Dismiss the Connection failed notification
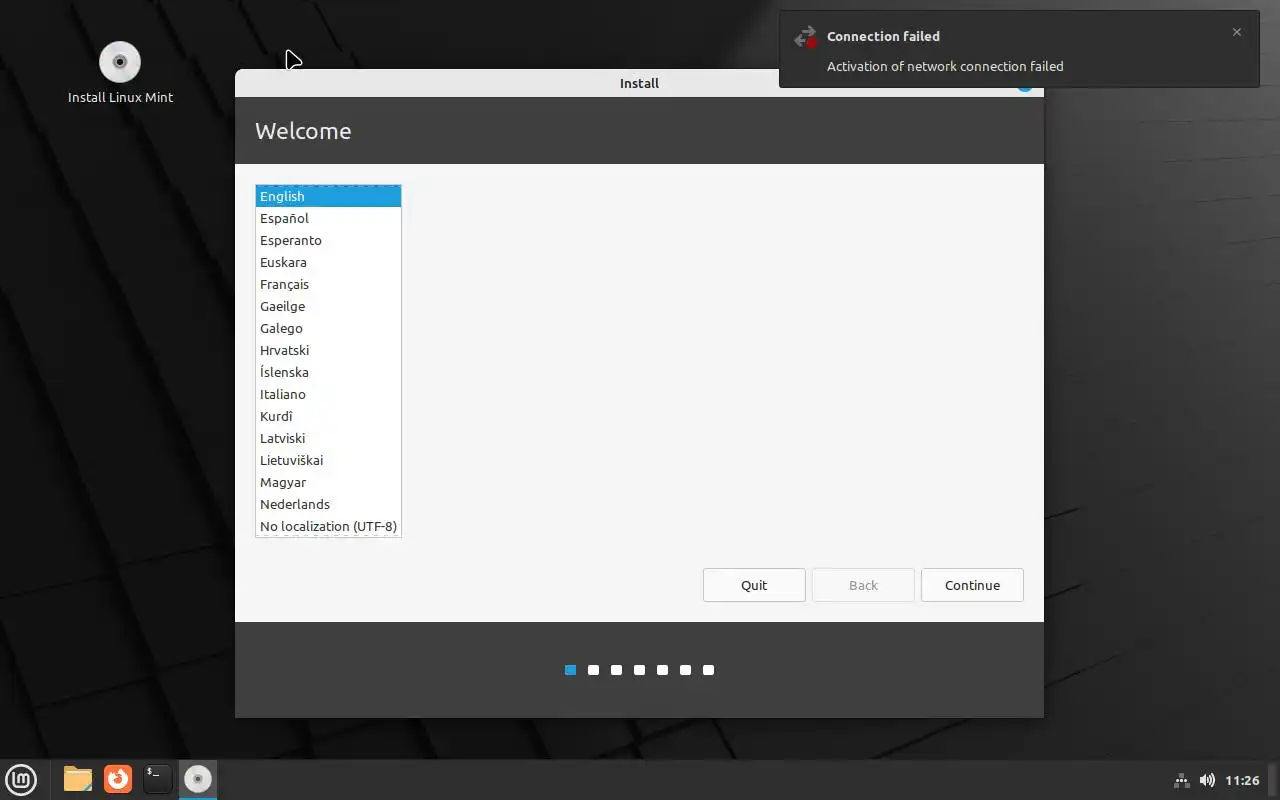 coord(1237,32)
